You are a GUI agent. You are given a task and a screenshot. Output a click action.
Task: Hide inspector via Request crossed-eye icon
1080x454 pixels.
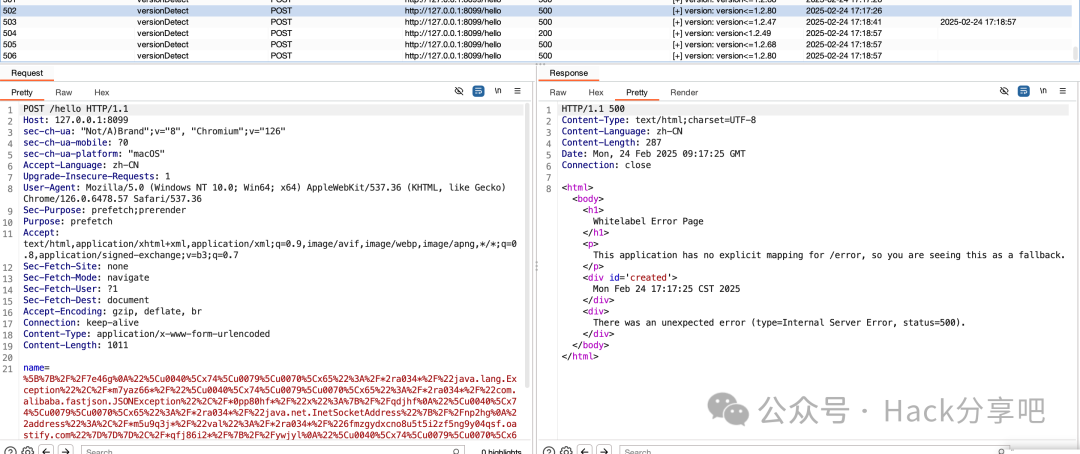point(459,92)
